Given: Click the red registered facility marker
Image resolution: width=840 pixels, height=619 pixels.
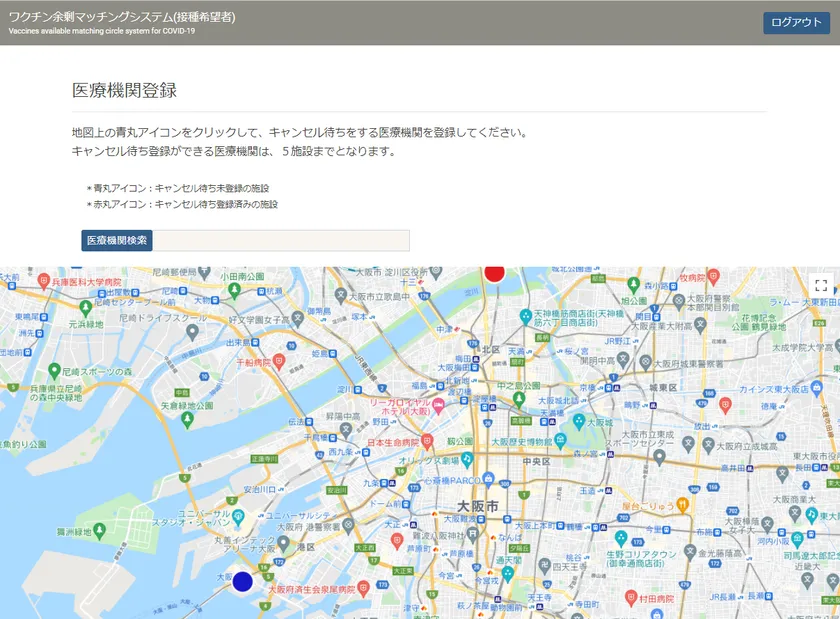Looking at the screenshot, I should pos(494,272).
